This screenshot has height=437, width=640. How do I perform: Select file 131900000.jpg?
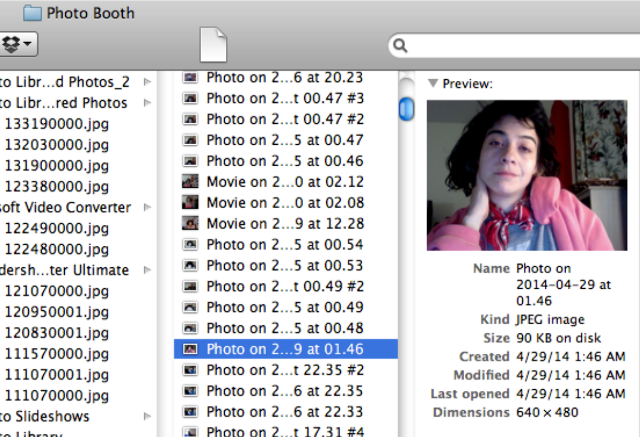tap(56, 166)
